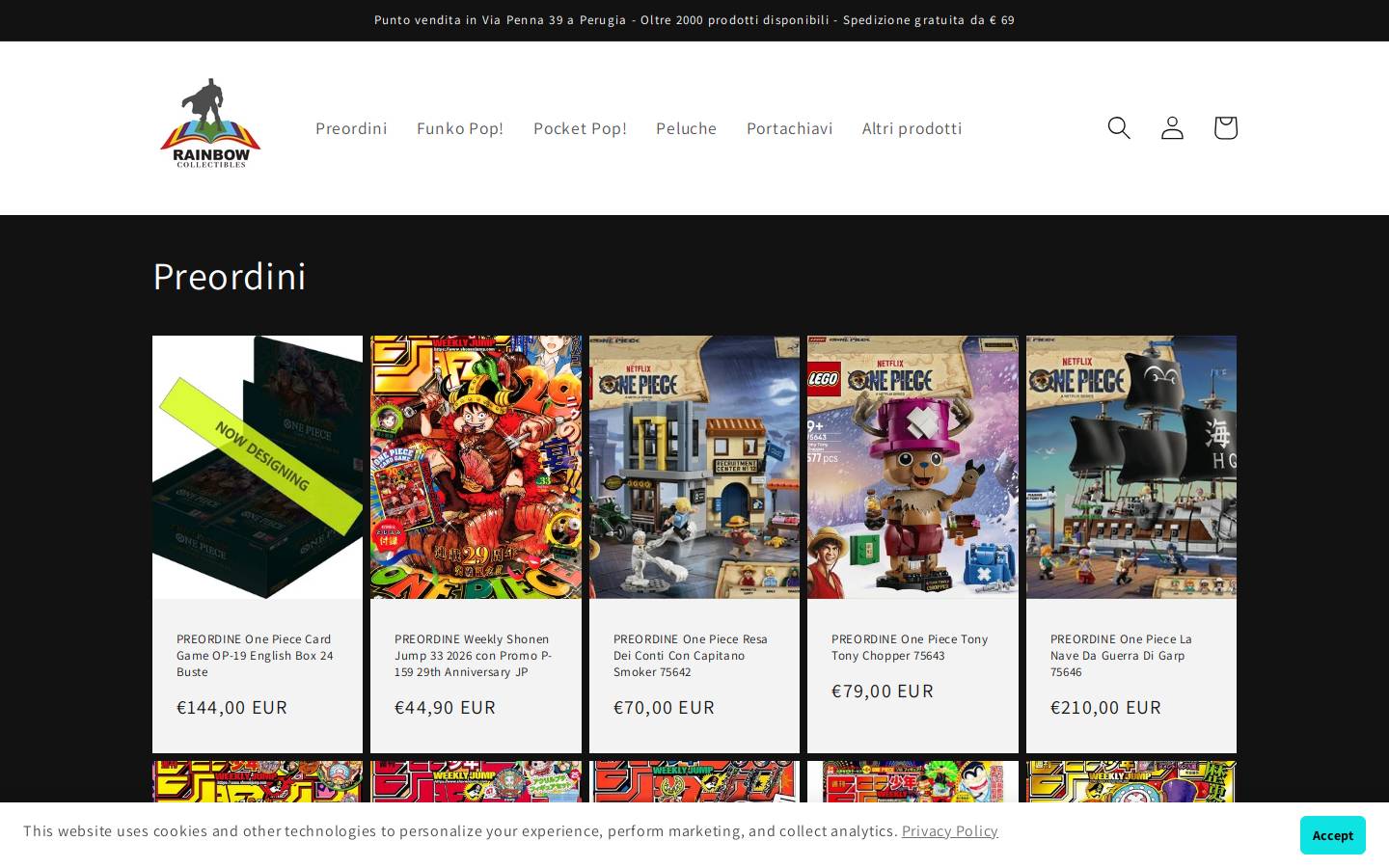Go home via Rainbow Collectibles logo
Image resolution: width=1389 pixels, height=868 pixels.
pyautogui.click(x=210, y=123)
